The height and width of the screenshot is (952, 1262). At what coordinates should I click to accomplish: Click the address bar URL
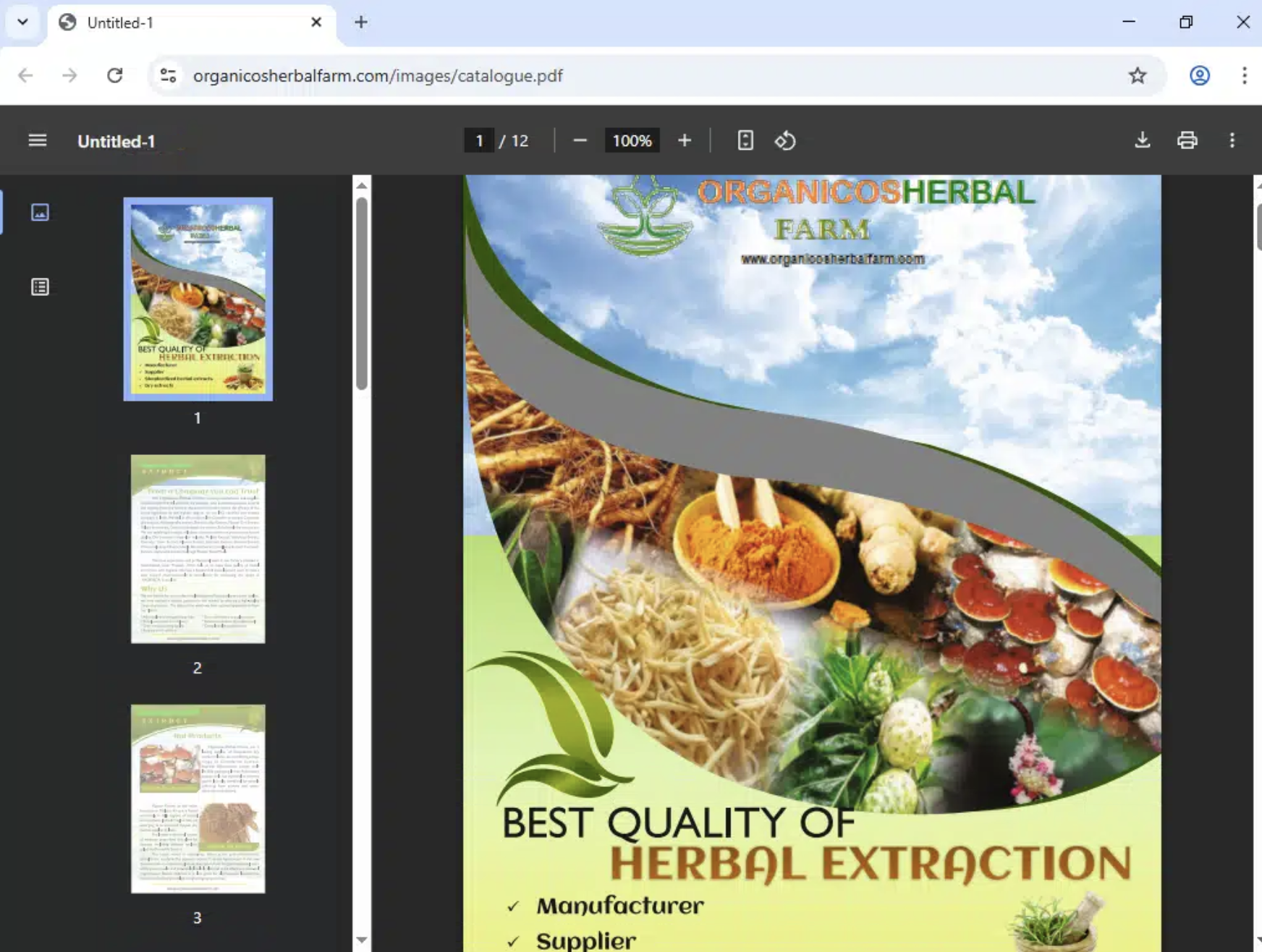point(378,75)
